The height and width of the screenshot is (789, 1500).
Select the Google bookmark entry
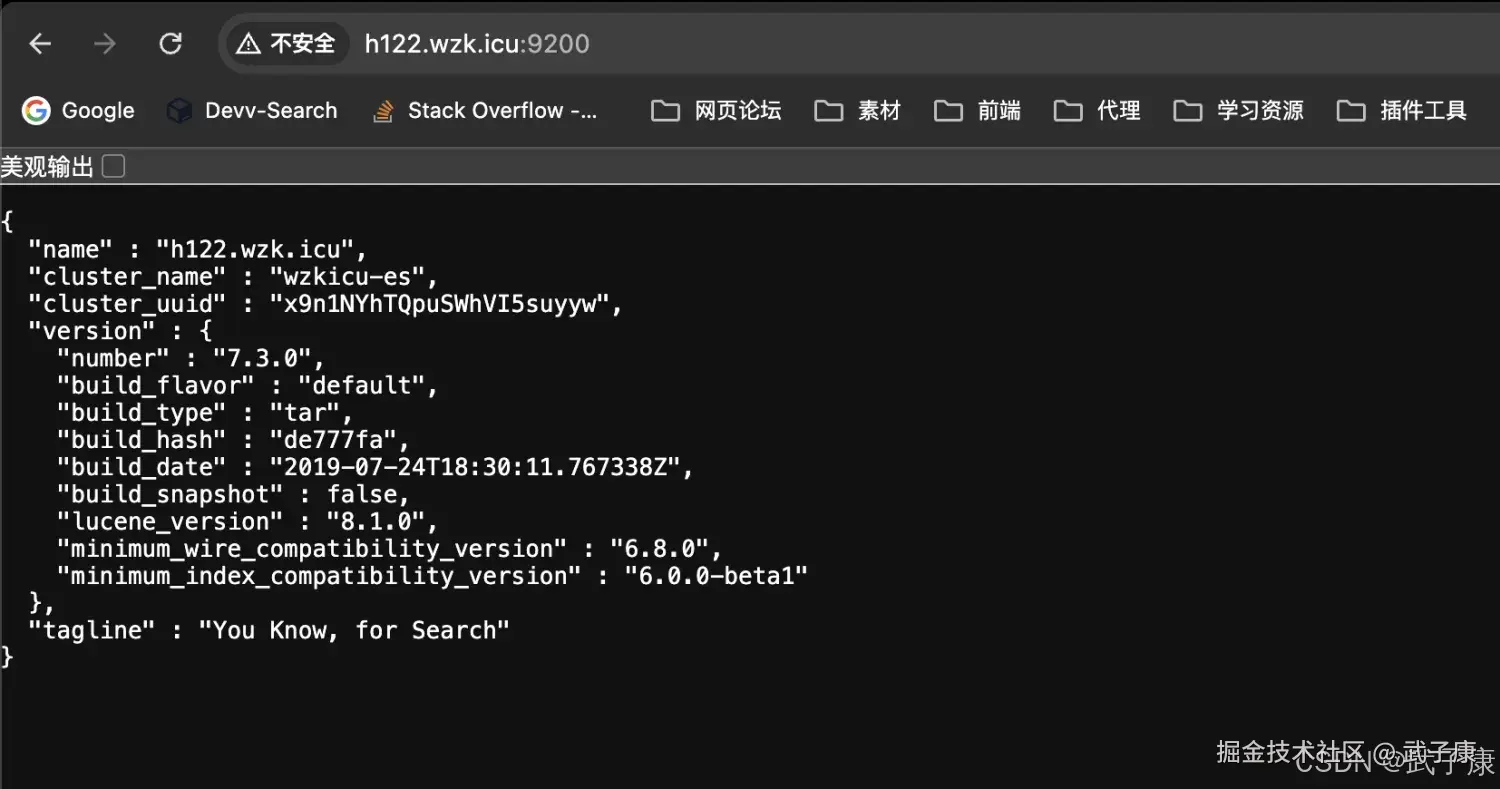pos(78,110)
